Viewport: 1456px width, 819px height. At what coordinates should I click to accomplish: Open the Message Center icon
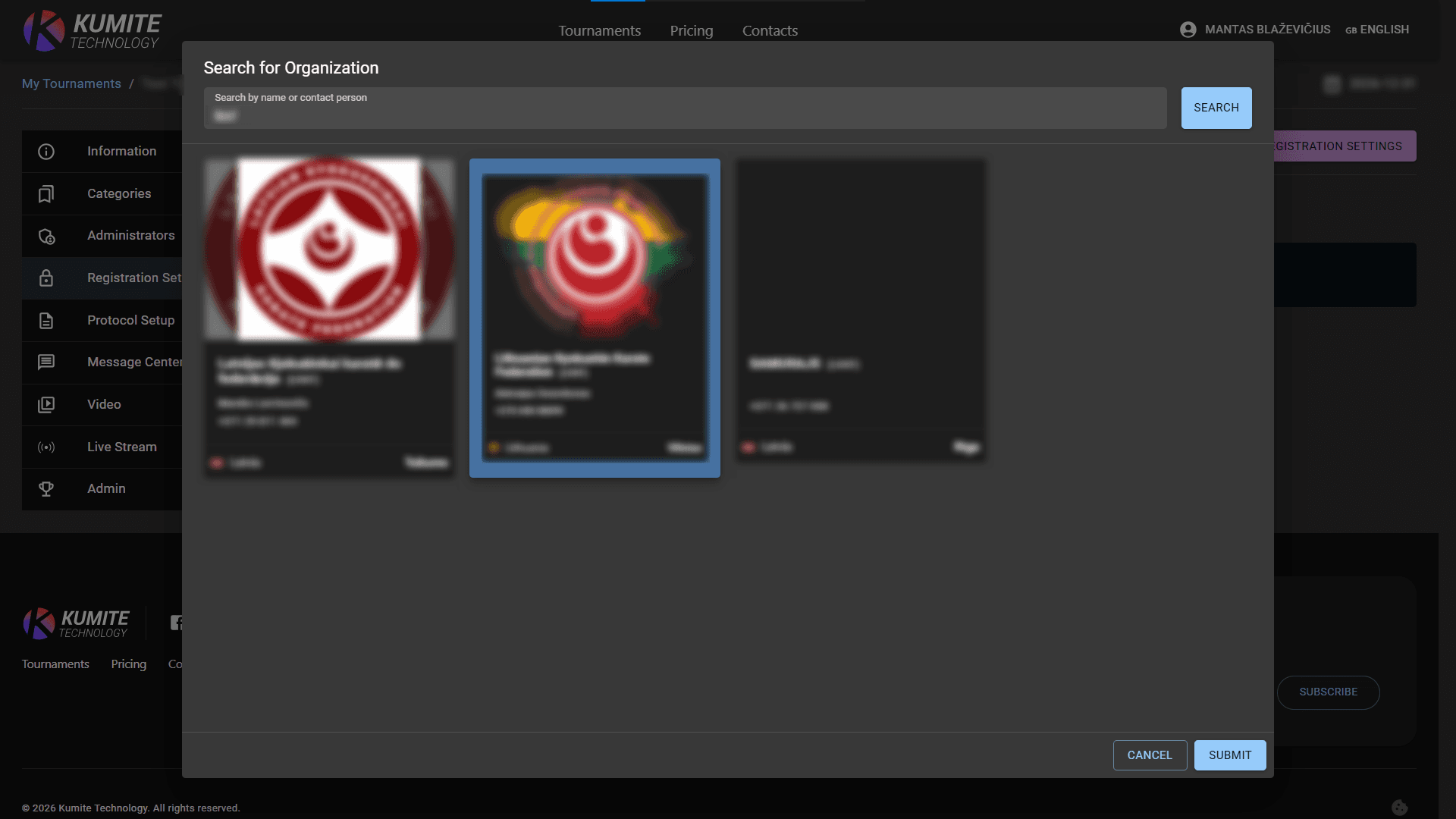pos(46,362)
